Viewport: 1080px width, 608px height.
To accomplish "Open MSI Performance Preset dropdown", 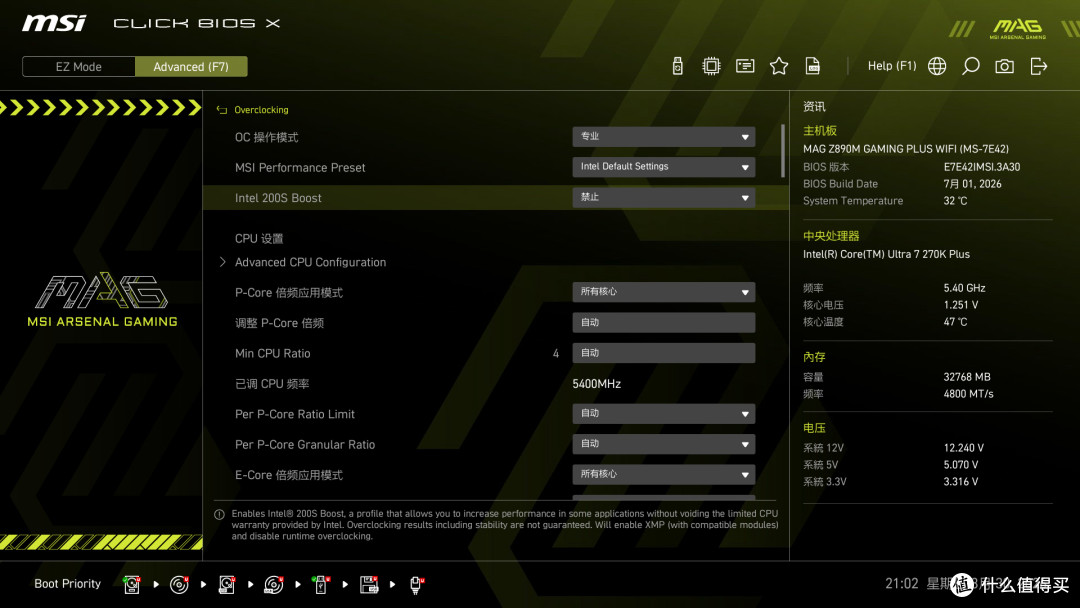I will (663, 167).
